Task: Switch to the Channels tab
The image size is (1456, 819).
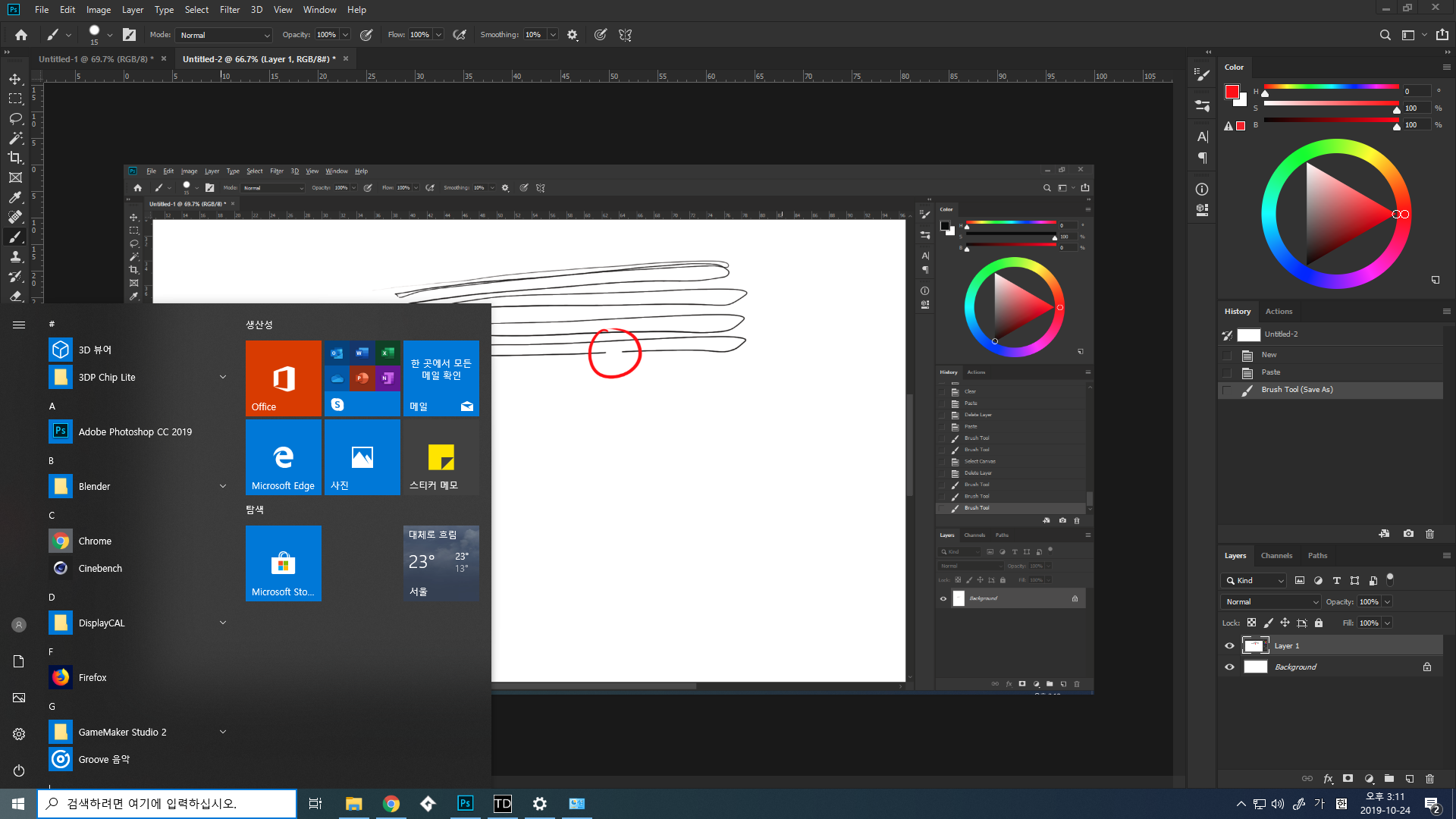Action: point(1276,556)
